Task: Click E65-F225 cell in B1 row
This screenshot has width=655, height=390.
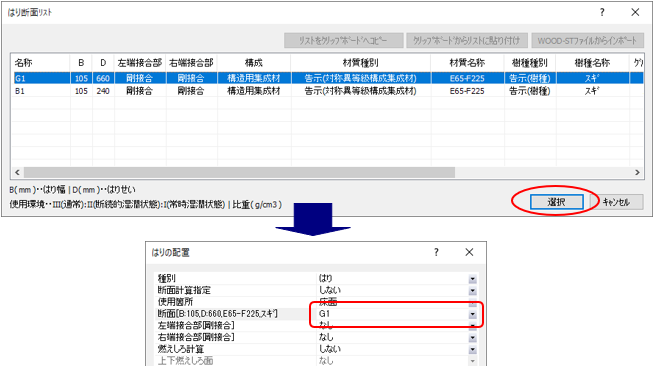Action: (467, 91)
